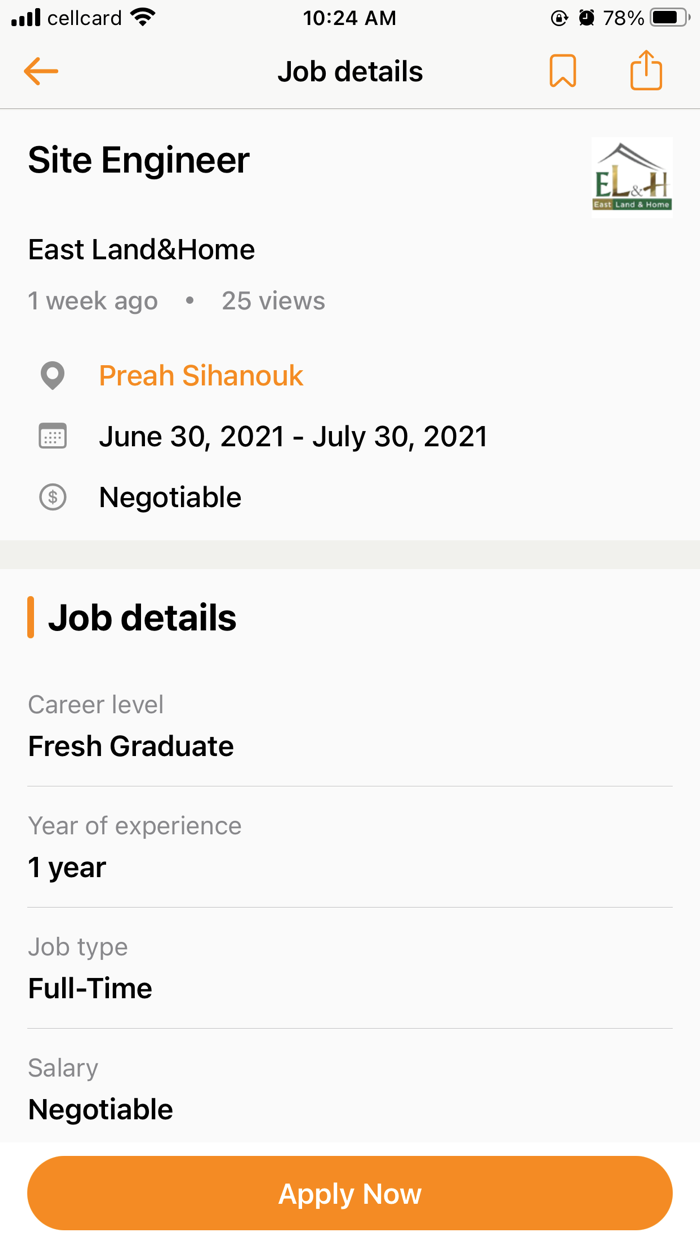700x1244 pixels.
Task: Tap the calendar icon beside the posting dates
Action: tap(52, 436)
